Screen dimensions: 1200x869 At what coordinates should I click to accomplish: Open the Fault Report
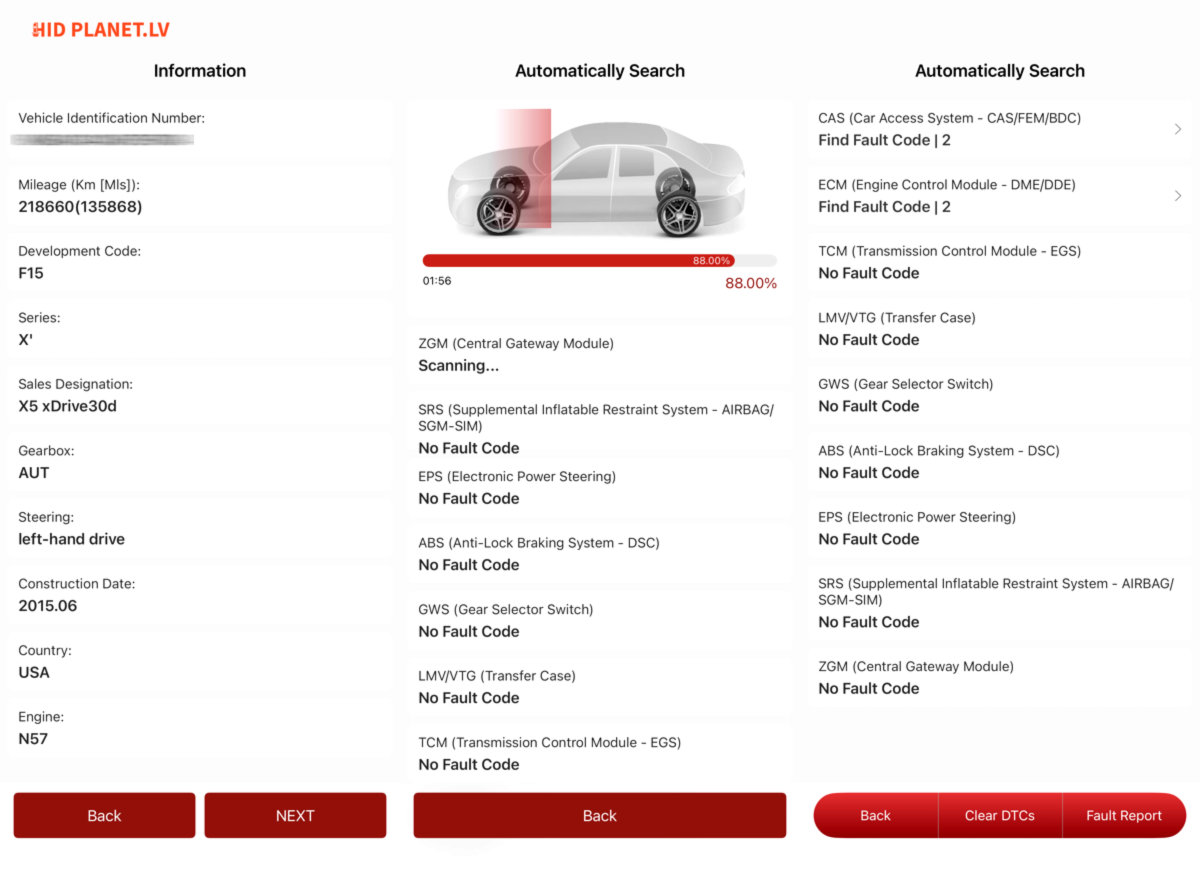click(x=1124, y=815)
